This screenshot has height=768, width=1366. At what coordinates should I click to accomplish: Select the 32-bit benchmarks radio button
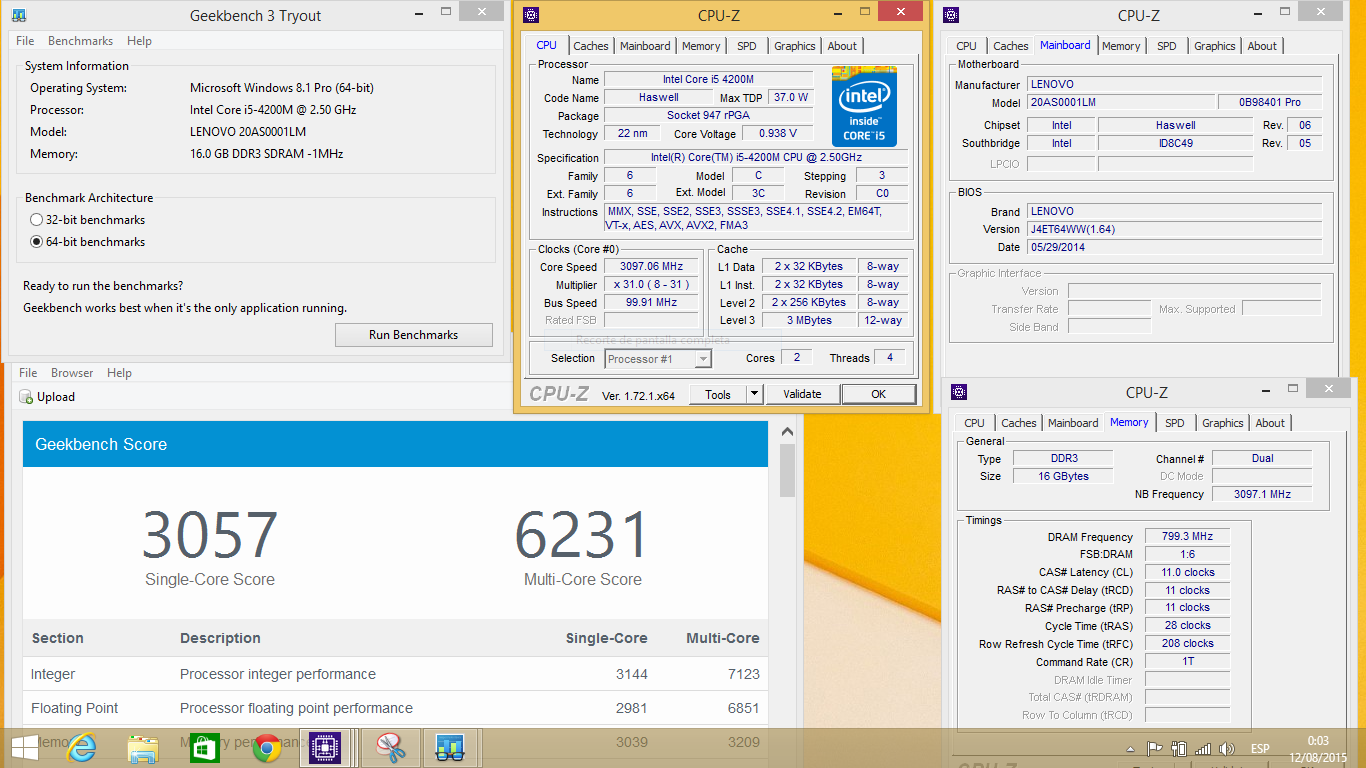coord(37,220)
